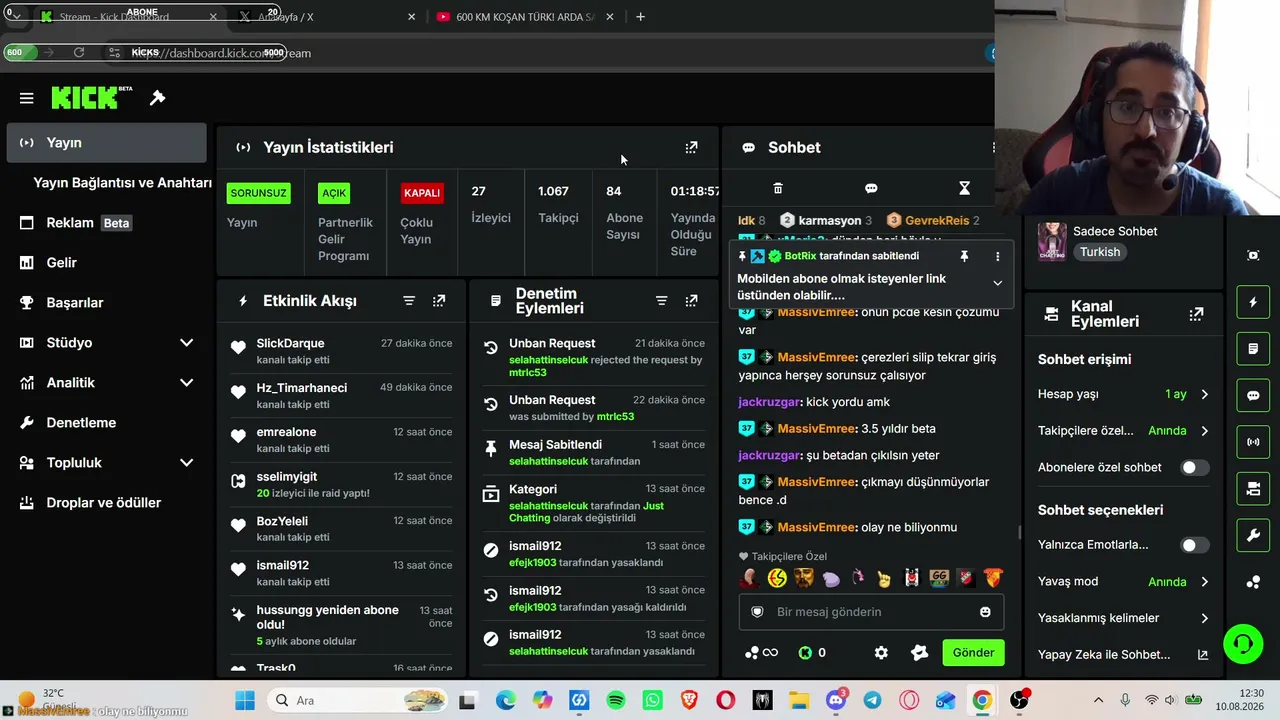1280x720 pixels.
Task: Click the mtrlc53 username in the rejected Unban Request
Action: pyautogui.click(x=527, y=373)
